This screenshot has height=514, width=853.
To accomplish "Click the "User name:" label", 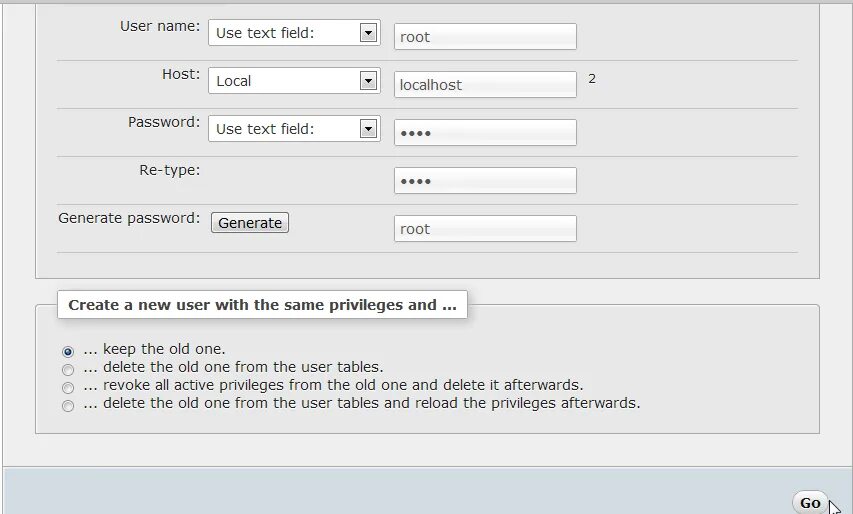I will pyautogui.click(x=160, y=26).
